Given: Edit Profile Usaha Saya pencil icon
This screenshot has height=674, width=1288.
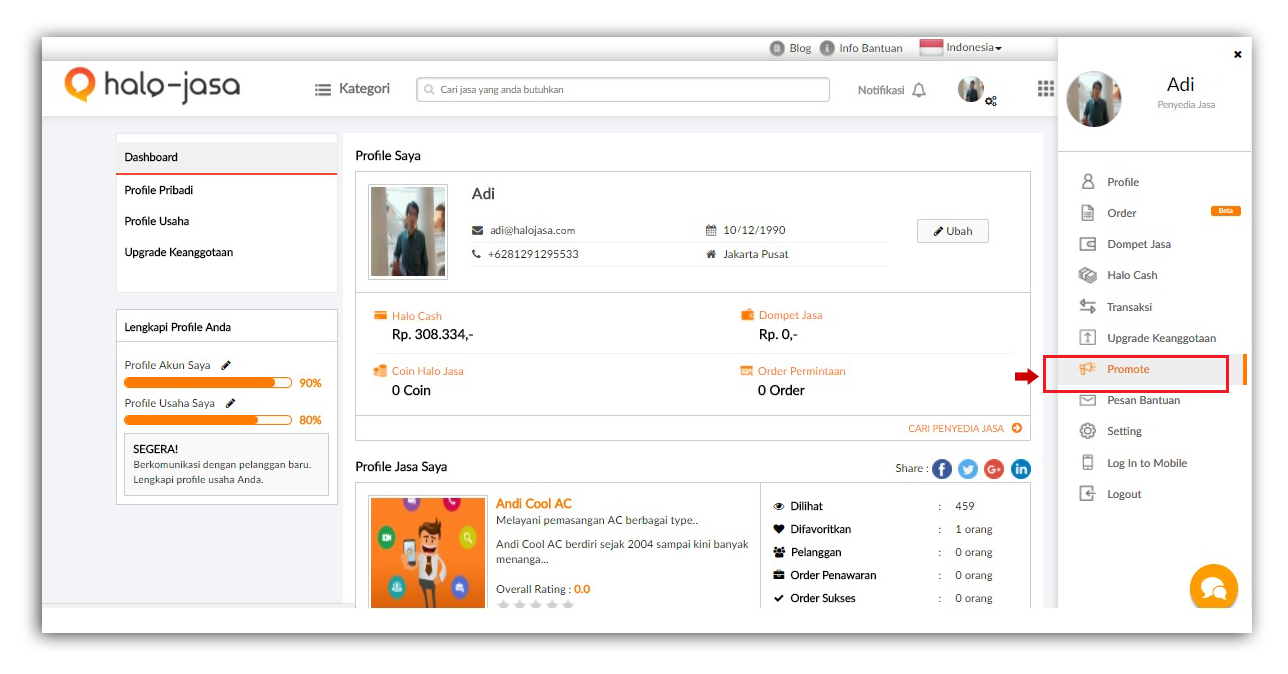Looking at the screenshot, I should (231, 403).
